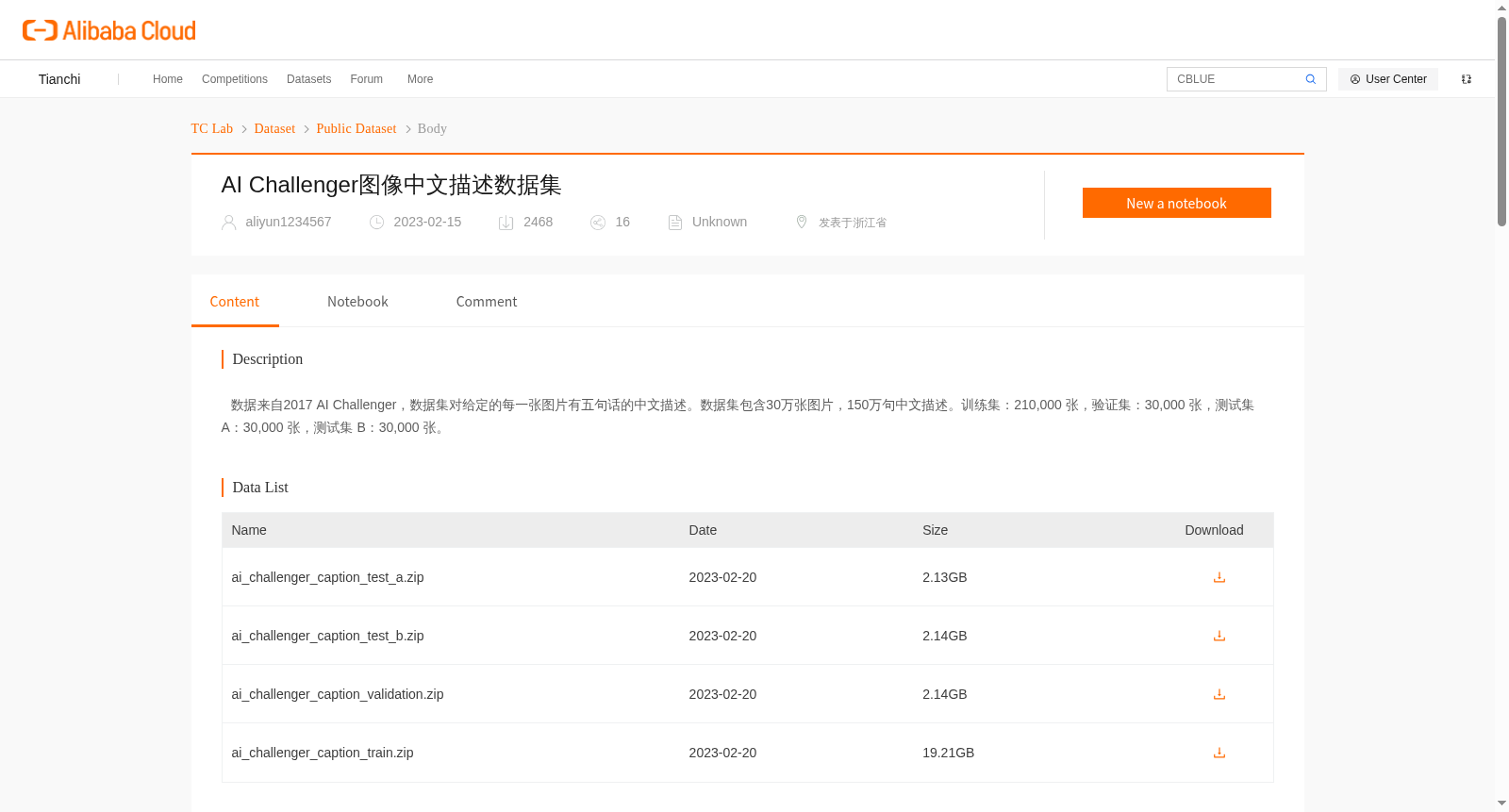Go to Public Dataset breadcrumb
1509x812 pixels.
pyautogui.click(x=357, y=128)
